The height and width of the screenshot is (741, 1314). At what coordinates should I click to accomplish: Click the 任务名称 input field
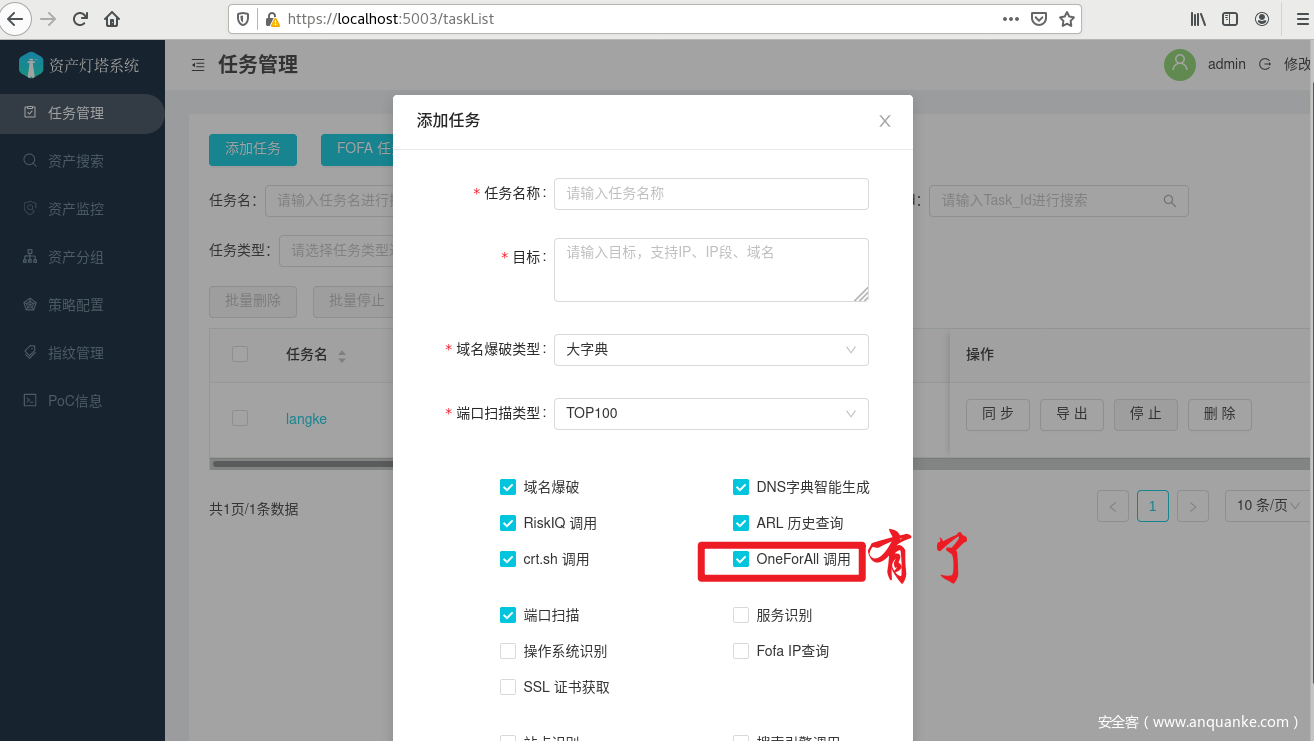tap(710, 194)
